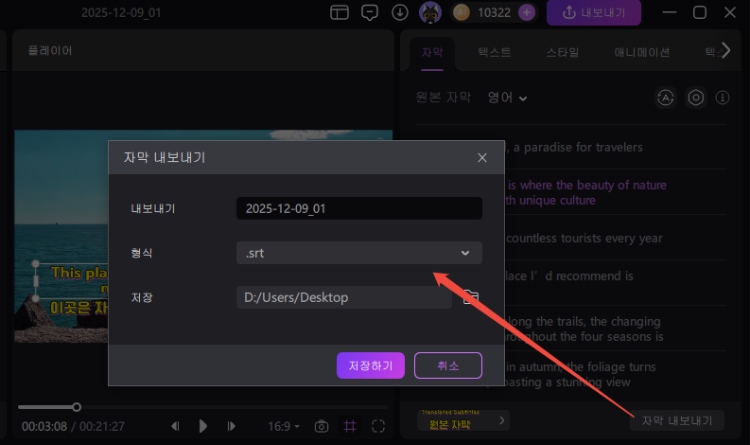
Task: Click the 저장하기 button
Action: click(370, 366)
